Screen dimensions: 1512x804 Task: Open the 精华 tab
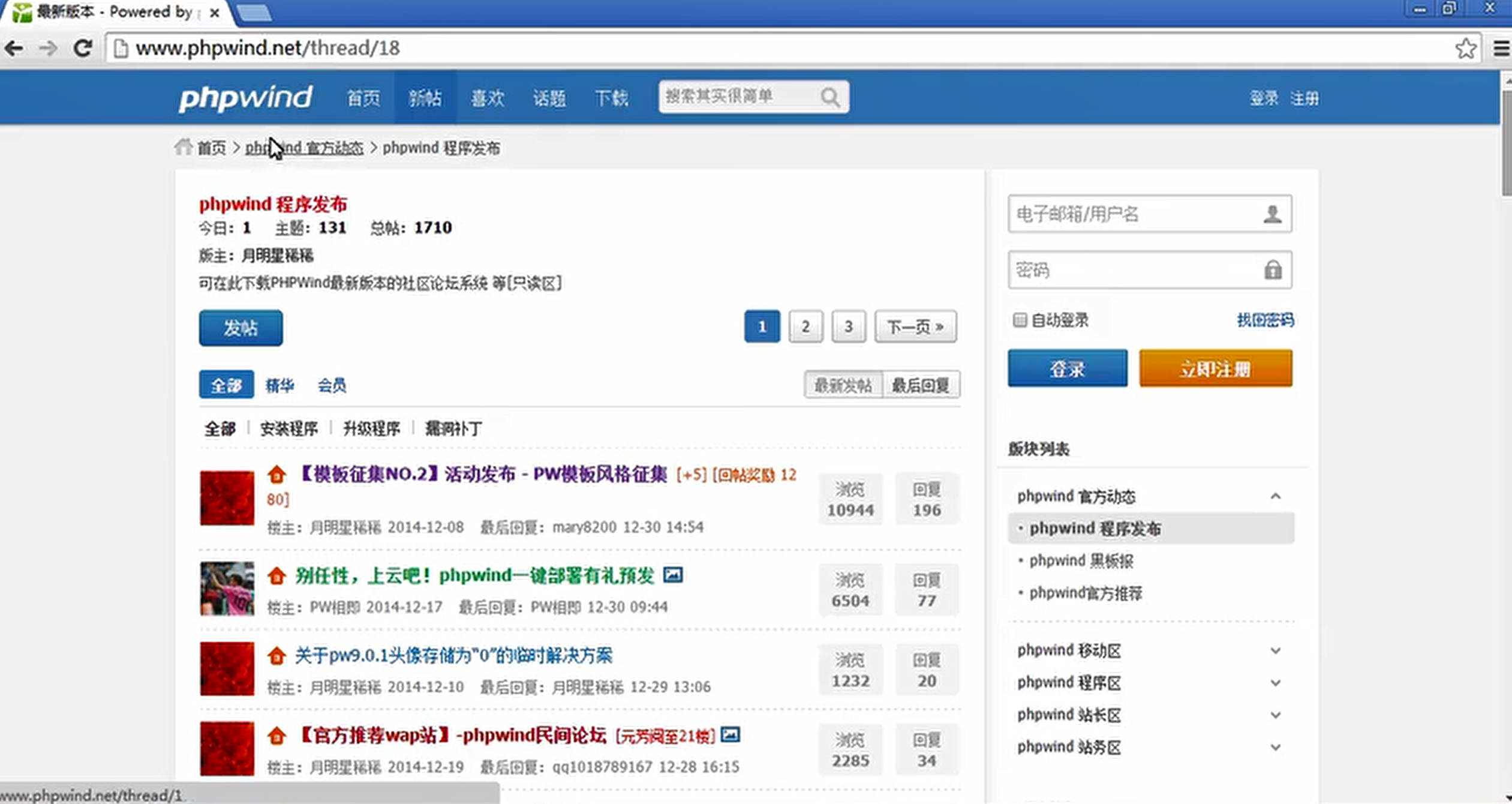pyautogui.click(x=279, y=385)
